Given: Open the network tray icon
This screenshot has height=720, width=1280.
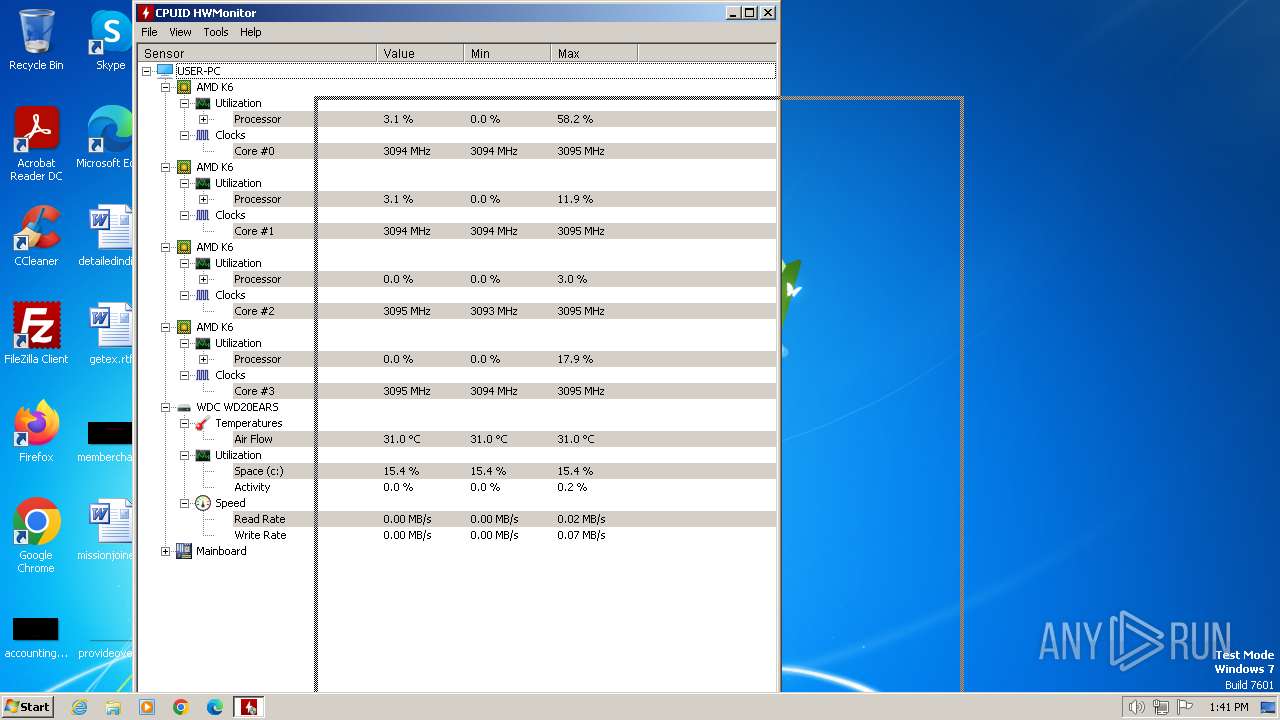Looking at the screenshot, I should tap(1161, 707).
